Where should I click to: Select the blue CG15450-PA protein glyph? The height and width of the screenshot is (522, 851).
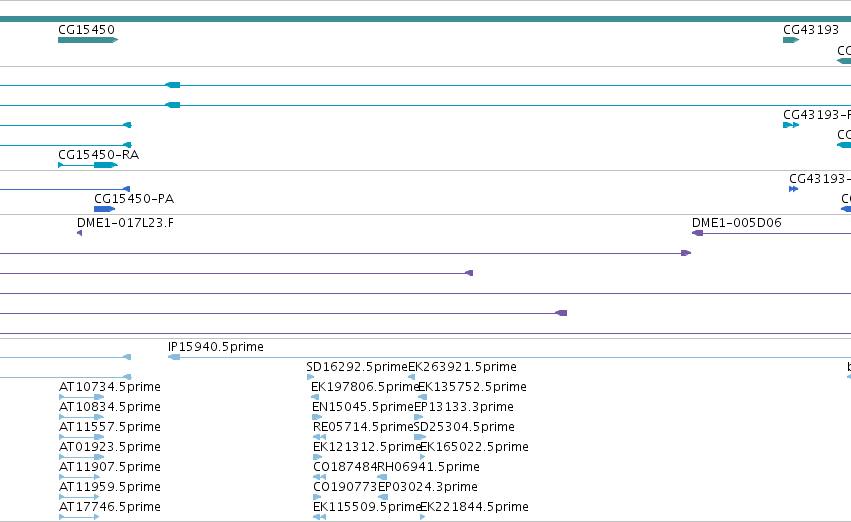(104, 209)
